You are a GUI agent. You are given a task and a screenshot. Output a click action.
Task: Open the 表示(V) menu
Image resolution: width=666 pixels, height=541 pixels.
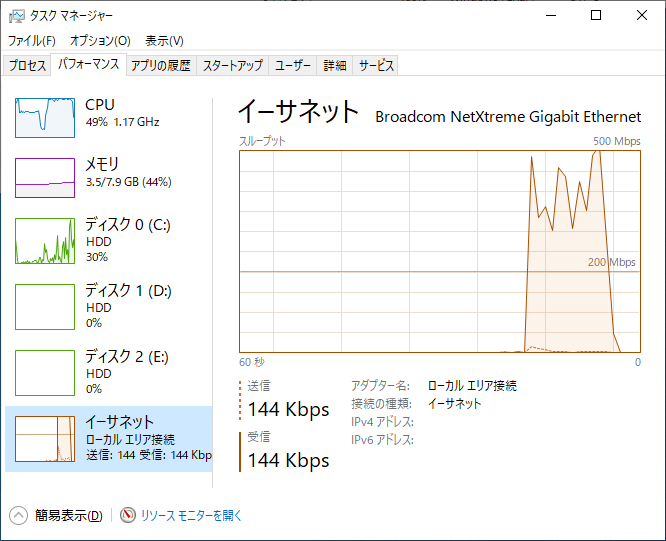tap(164, 41)
